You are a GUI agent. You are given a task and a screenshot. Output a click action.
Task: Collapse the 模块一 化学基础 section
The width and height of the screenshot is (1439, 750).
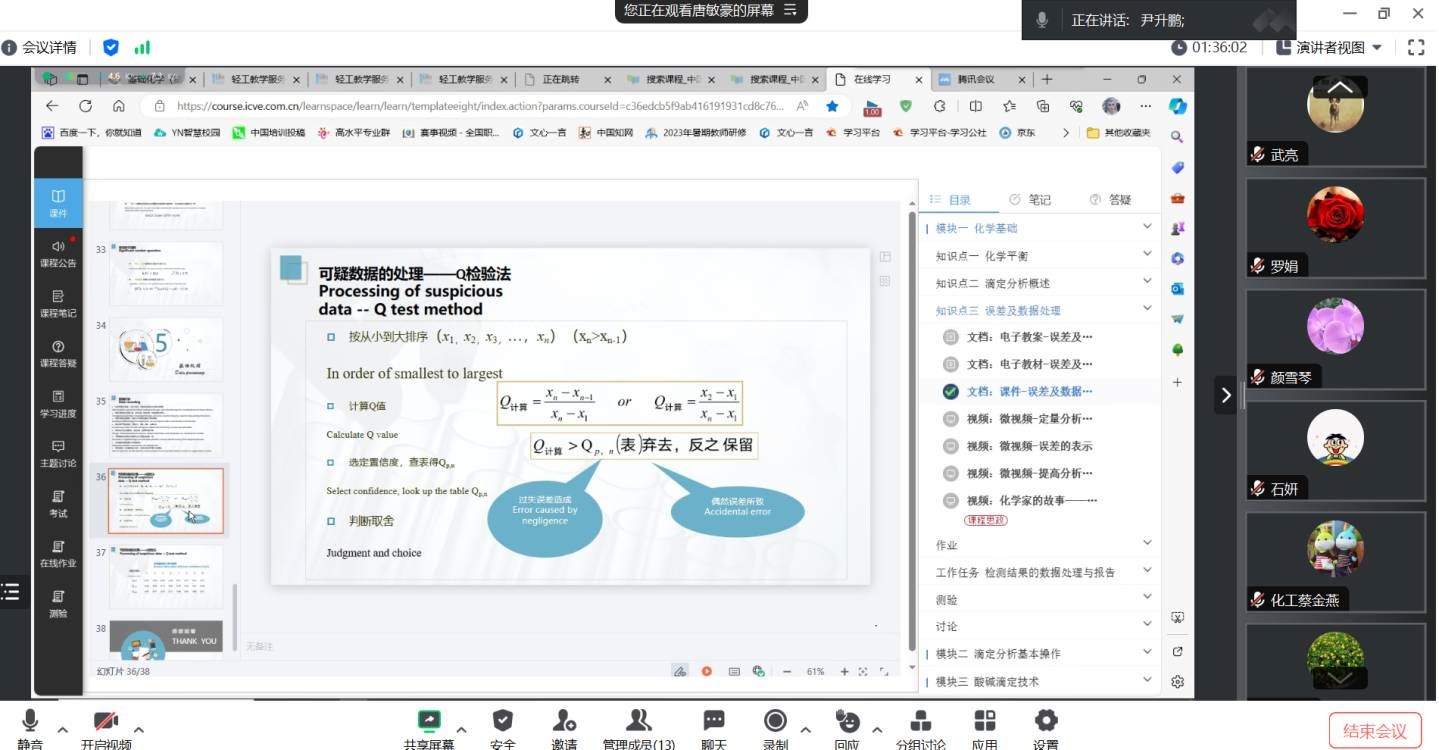(1146, 228)
